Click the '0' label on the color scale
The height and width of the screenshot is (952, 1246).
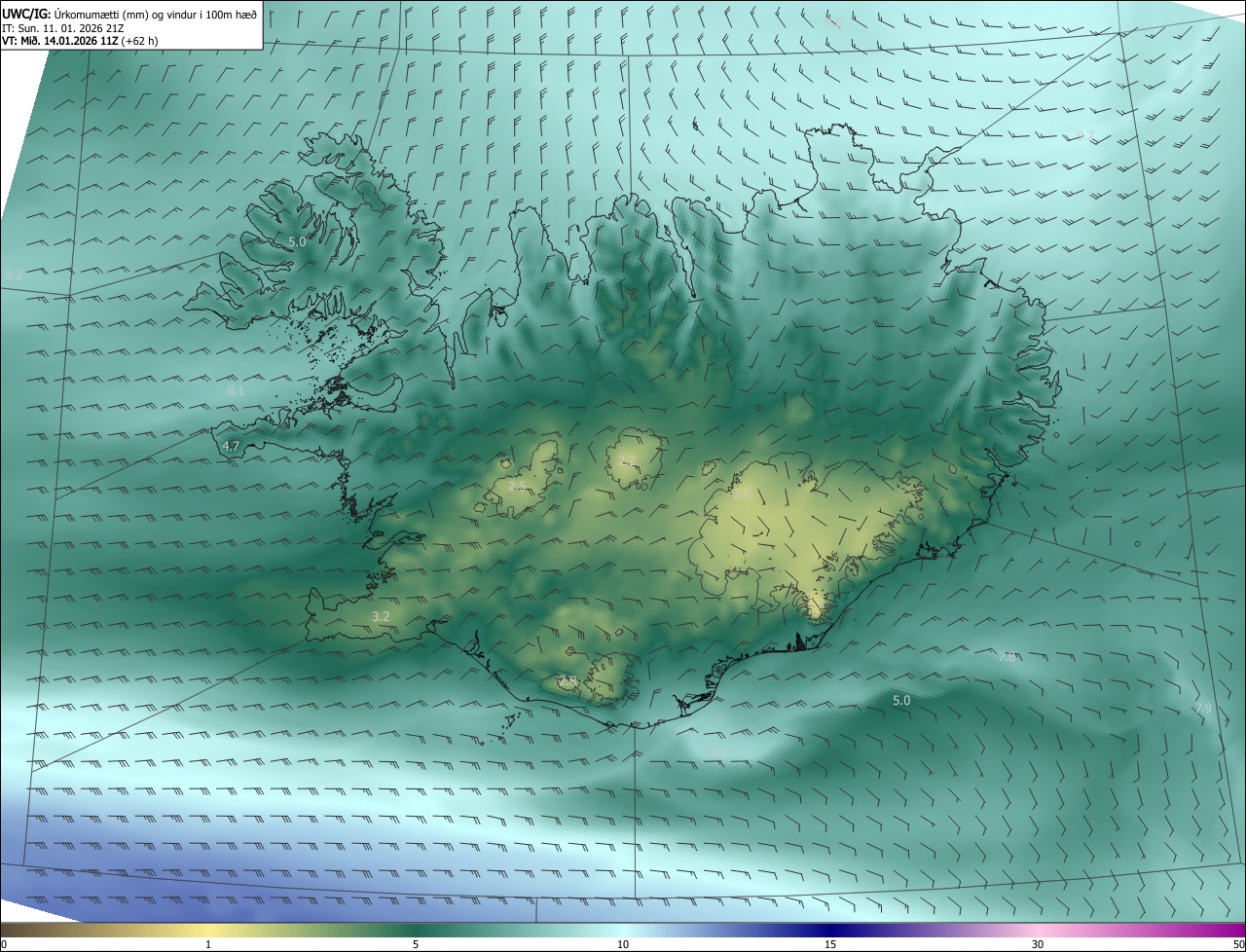click(x=4, y=944)
